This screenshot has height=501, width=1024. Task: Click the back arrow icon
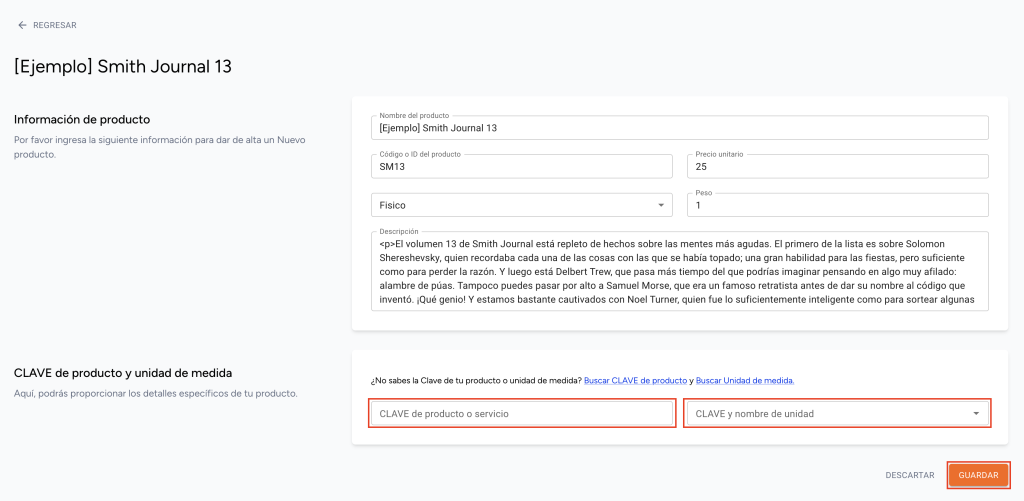tap(22, 25)
